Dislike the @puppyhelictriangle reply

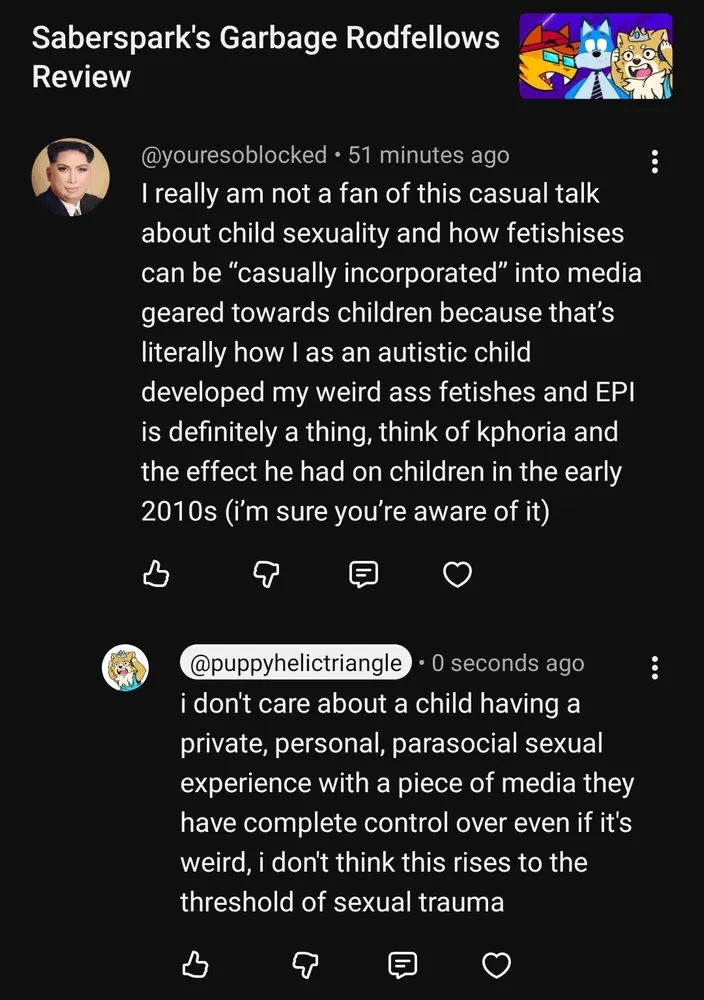299,964
